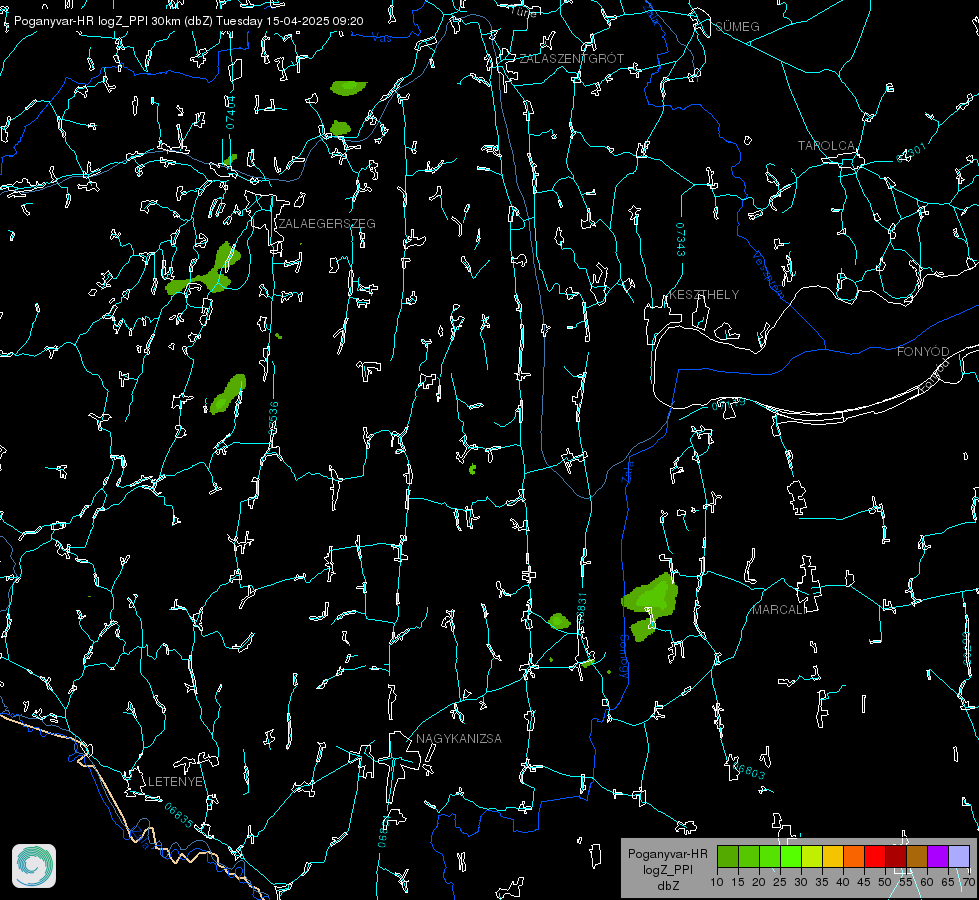Click the logZ_PPI text in the legend

667,869
